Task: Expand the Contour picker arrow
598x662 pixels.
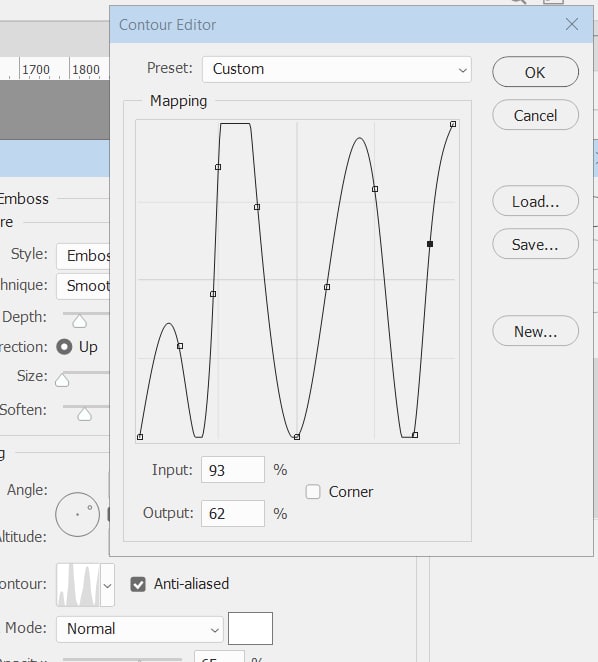Action: point(107,585)
